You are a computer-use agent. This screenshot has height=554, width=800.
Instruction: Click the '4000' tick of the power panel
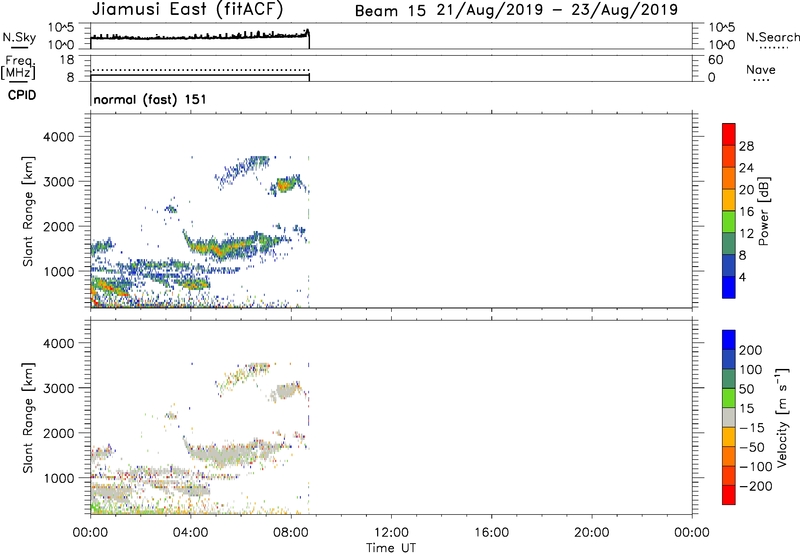coord(59,137)
